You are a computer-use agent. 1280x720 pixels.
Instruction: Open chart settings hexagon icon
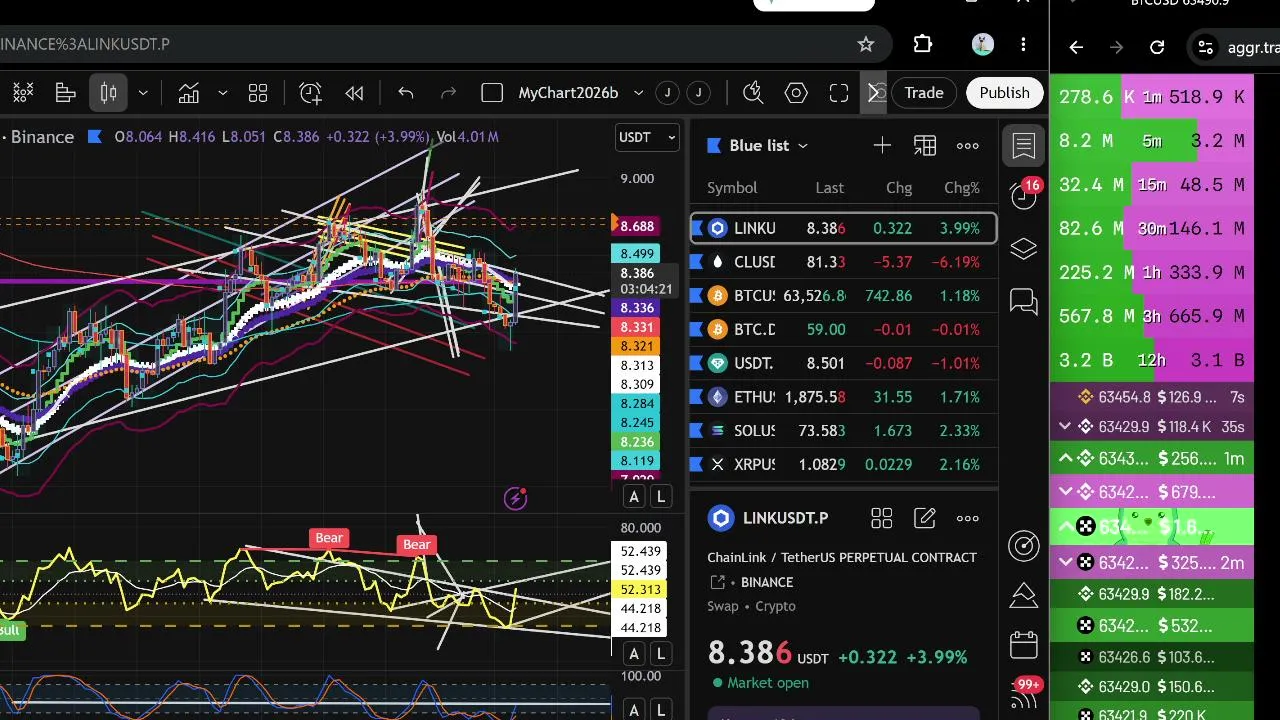(796, 93)
